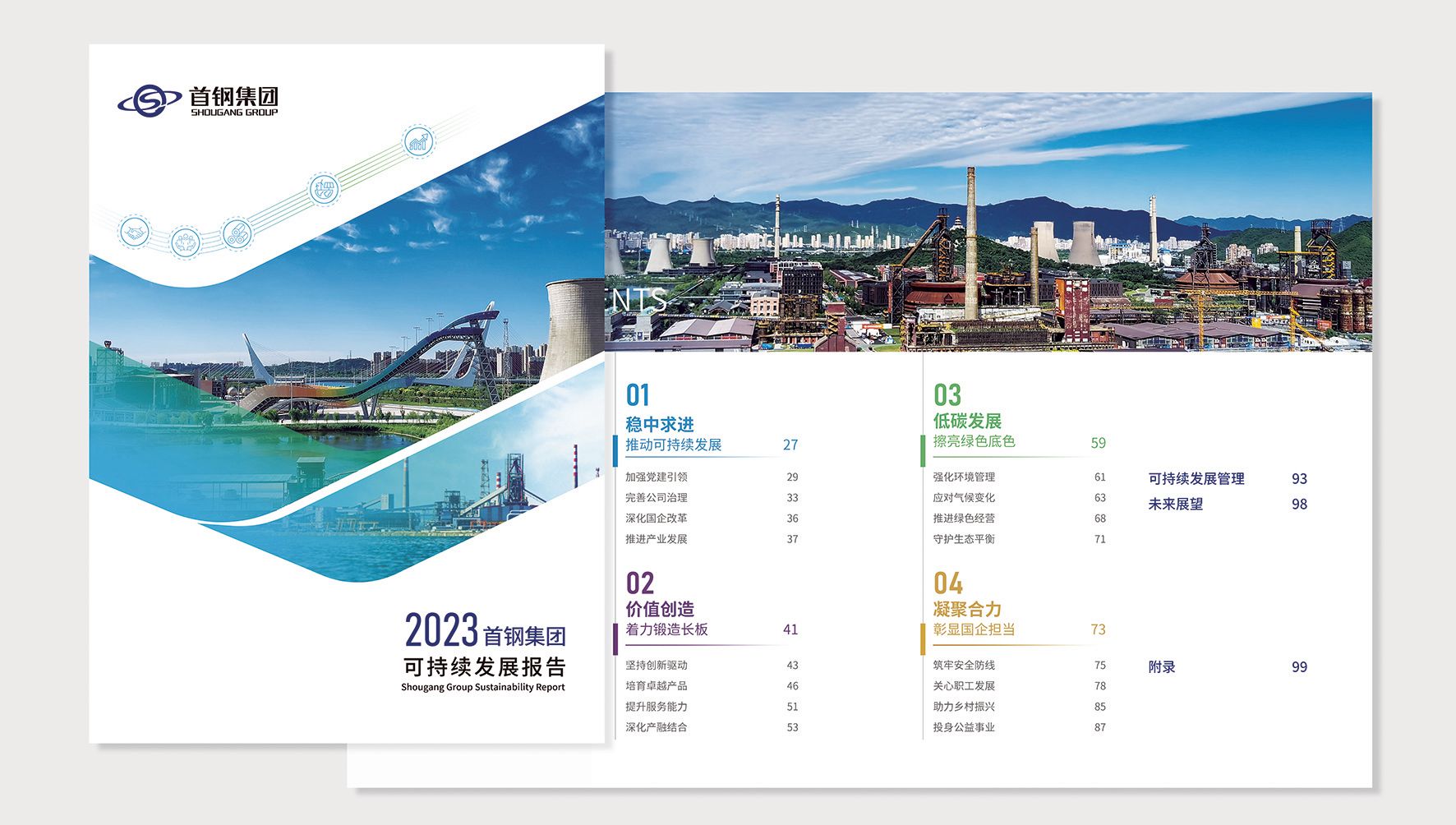The height and width of the screenshot is (825, 1456).
Task: Open the entry 深化产融结合
Action: tap(657, 727)
